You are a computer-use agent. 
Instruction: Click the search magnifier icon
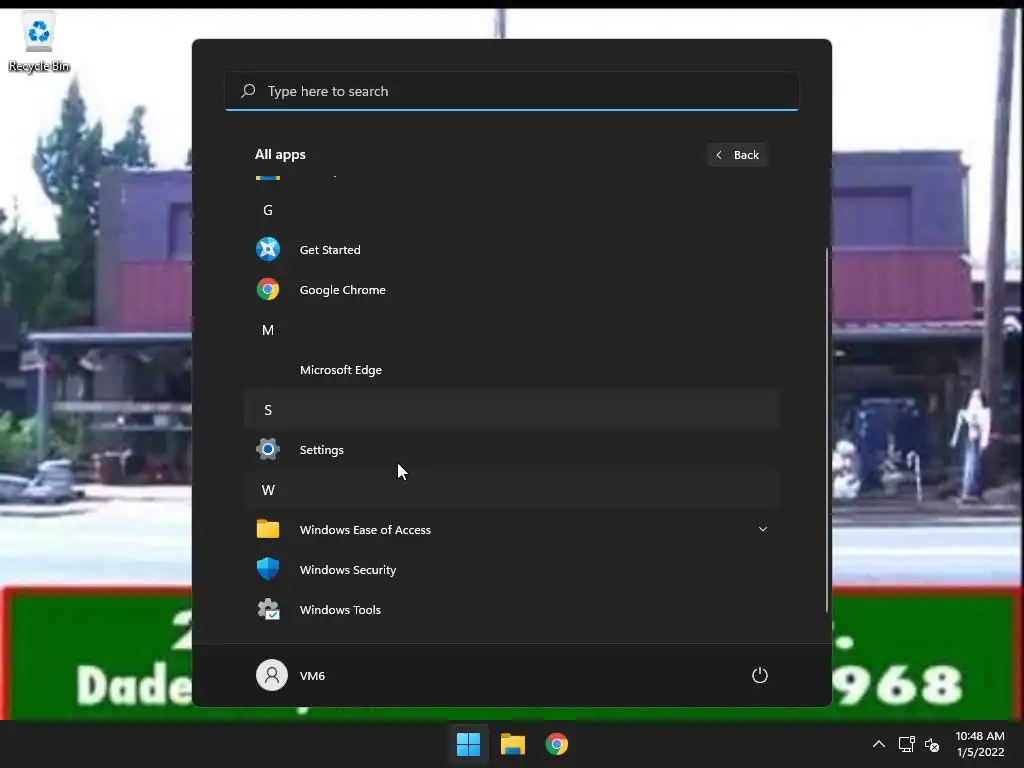point(248,91)
